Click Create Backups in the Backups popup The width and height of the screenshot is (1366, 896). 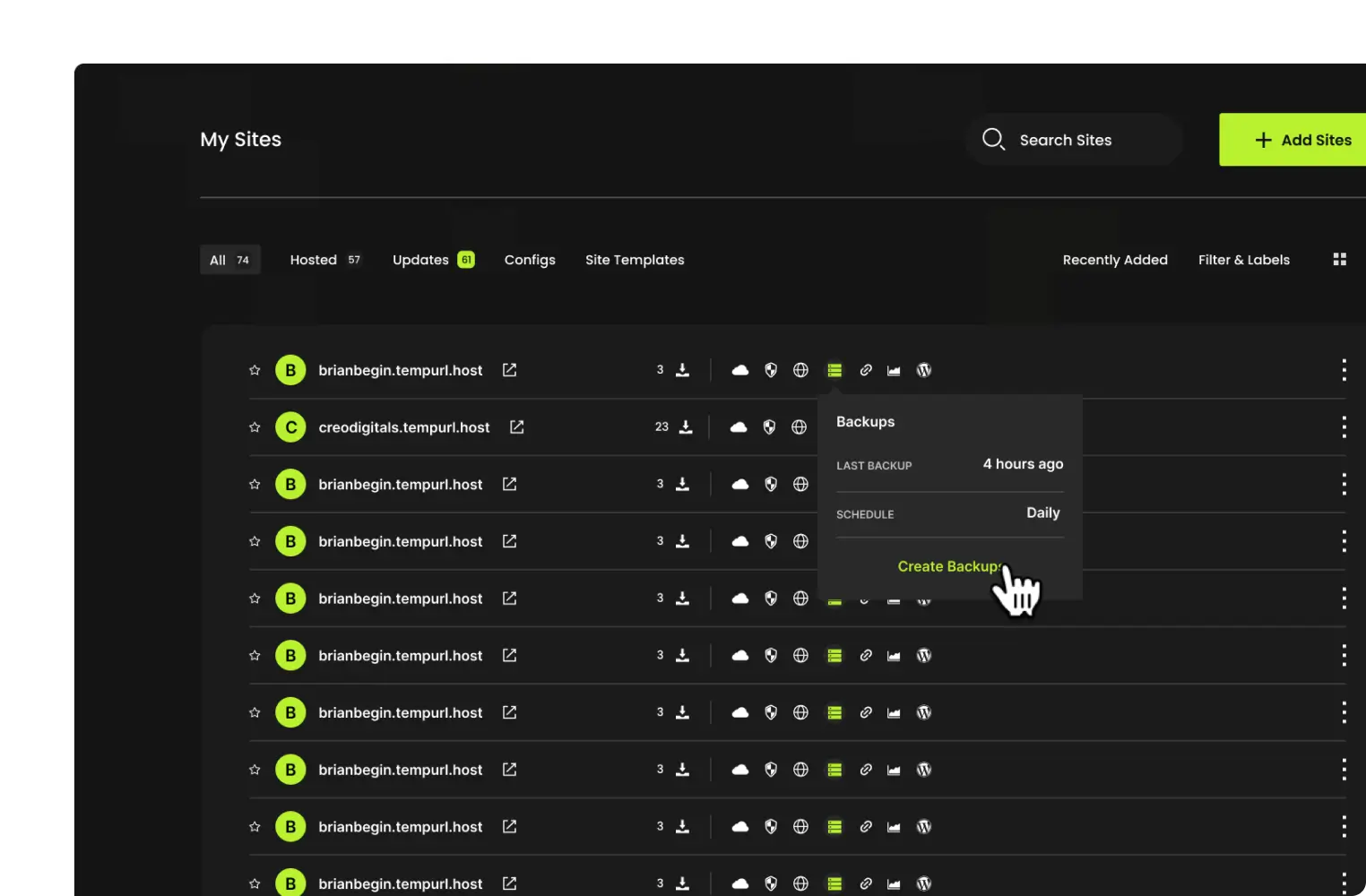coord(950,566)
